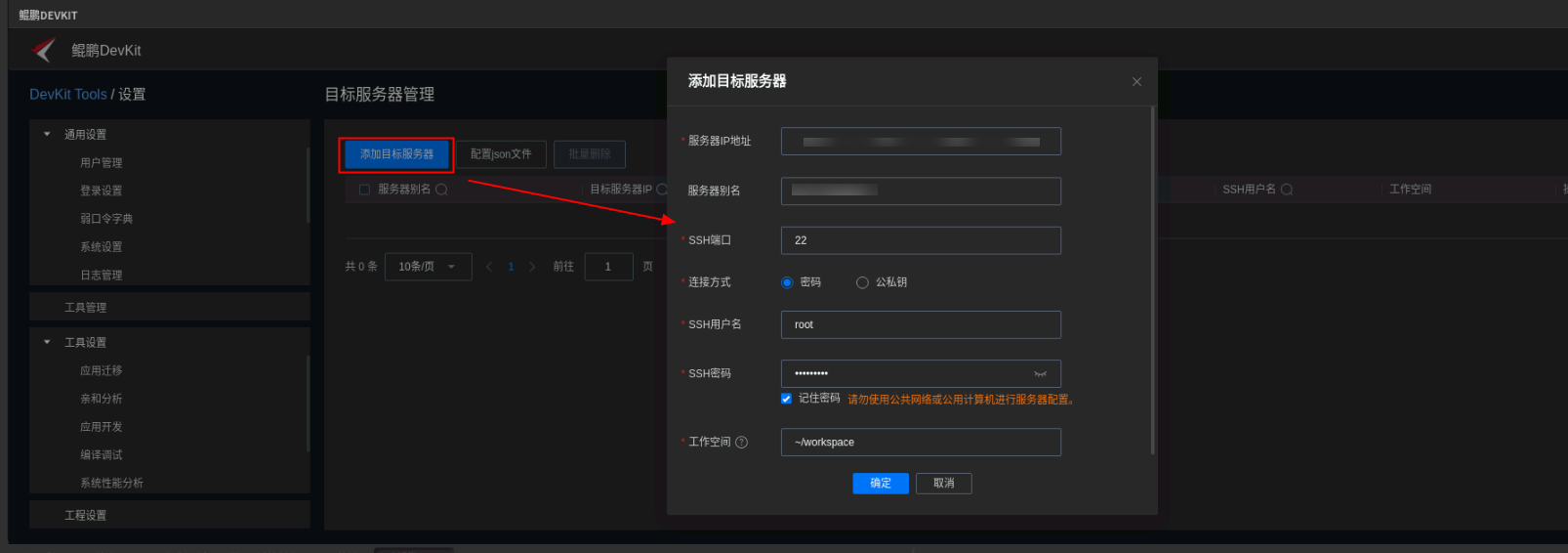
Task: Open 日志管理 item
Action: 102,276
